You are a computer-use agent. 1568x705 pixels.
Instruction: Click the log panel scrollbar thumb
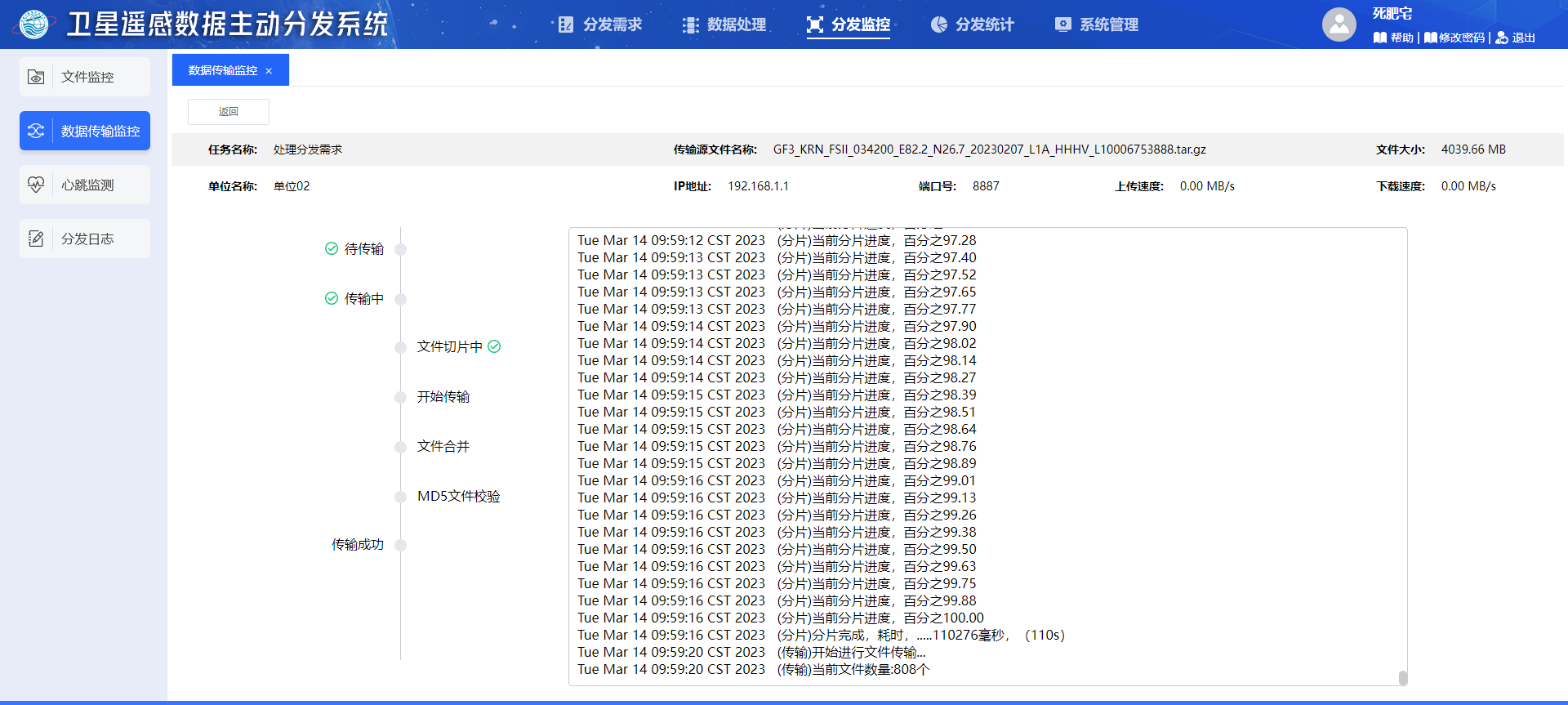coord(1402,678)
